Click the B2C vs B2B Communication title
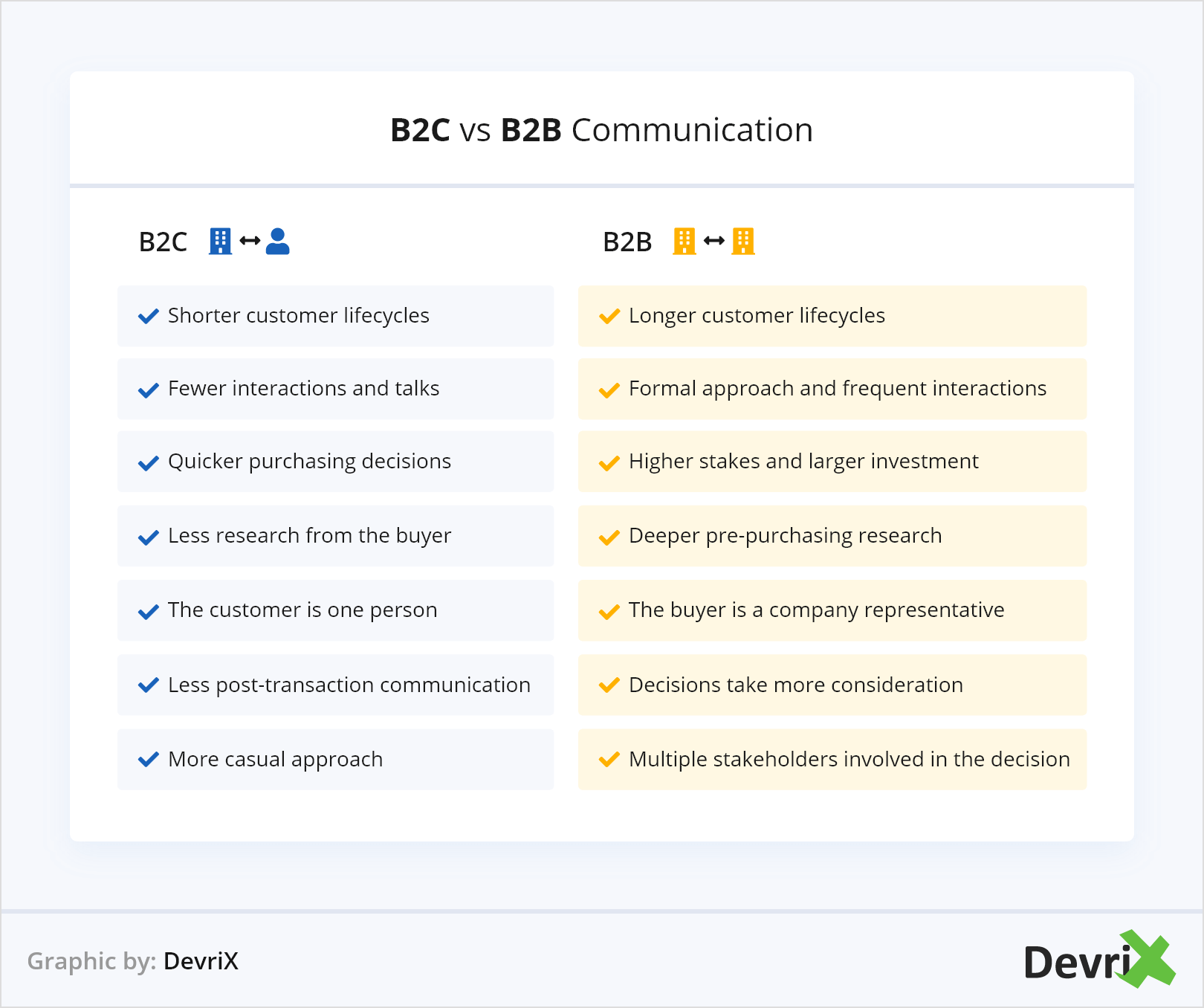Viewport: 1204px width, 1008px height. 601,130
